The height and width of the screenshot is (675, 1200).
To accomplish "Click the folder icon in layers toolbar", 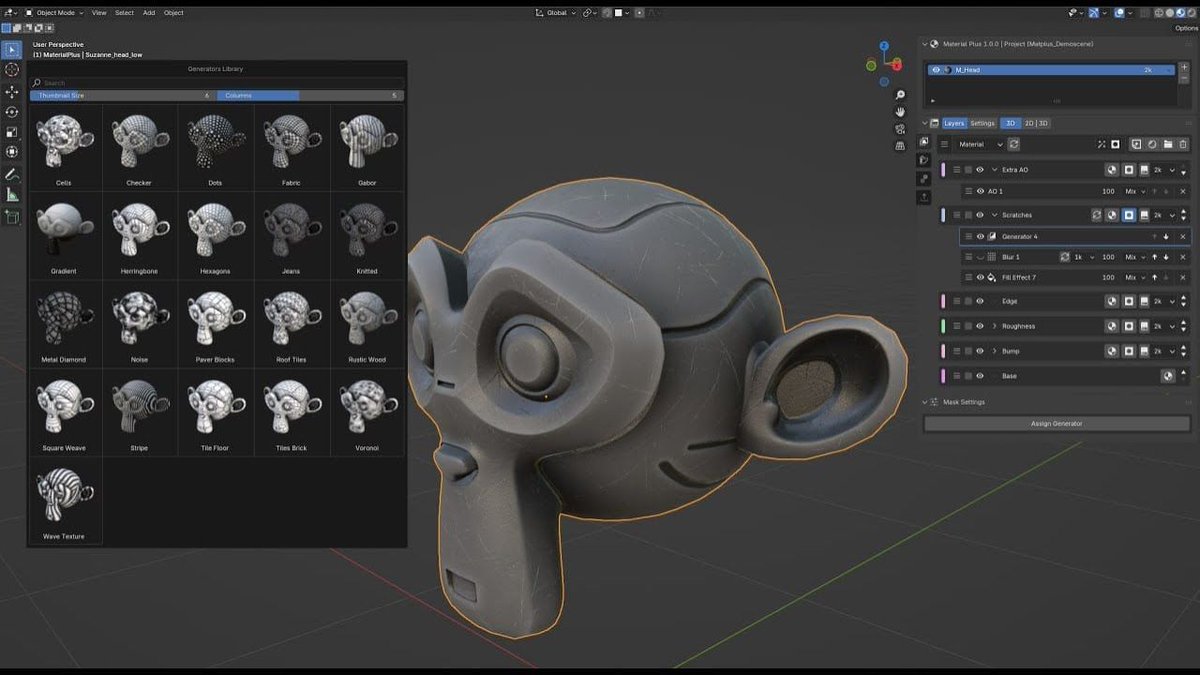I will point(1168,144).
